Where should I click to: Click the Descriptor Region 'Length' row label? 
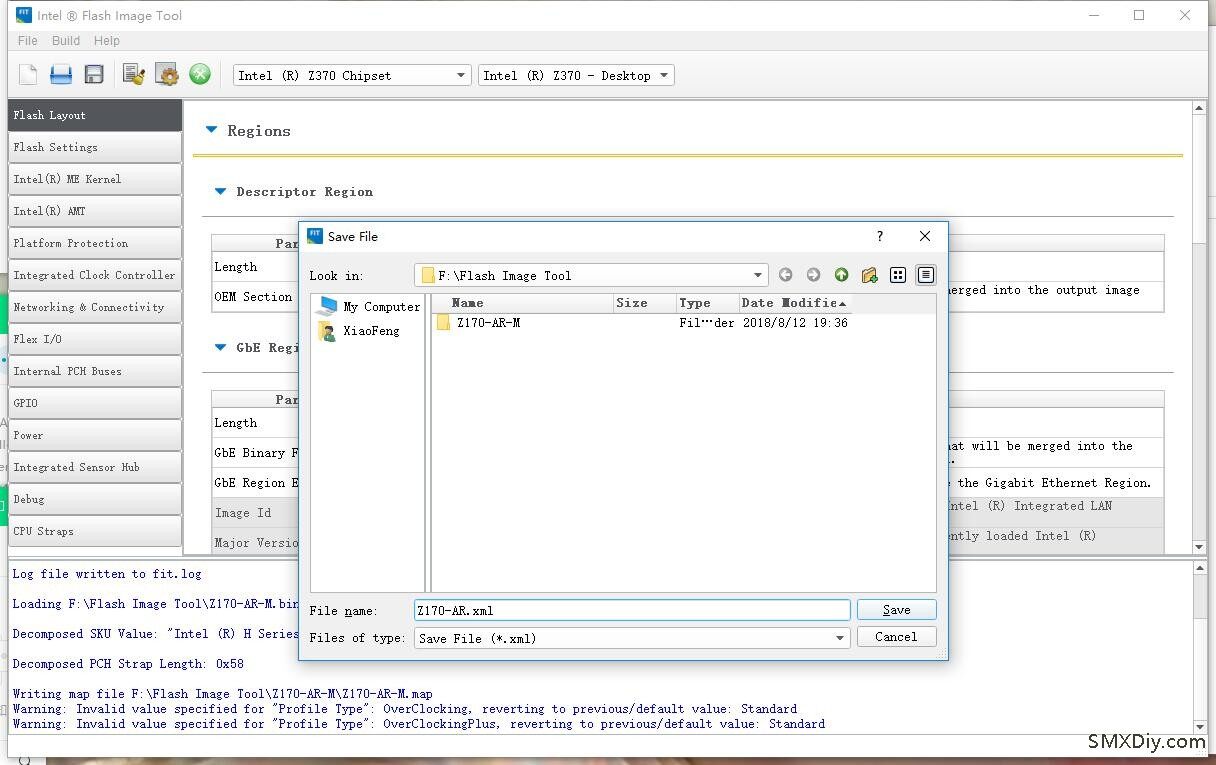click(236, 267)
